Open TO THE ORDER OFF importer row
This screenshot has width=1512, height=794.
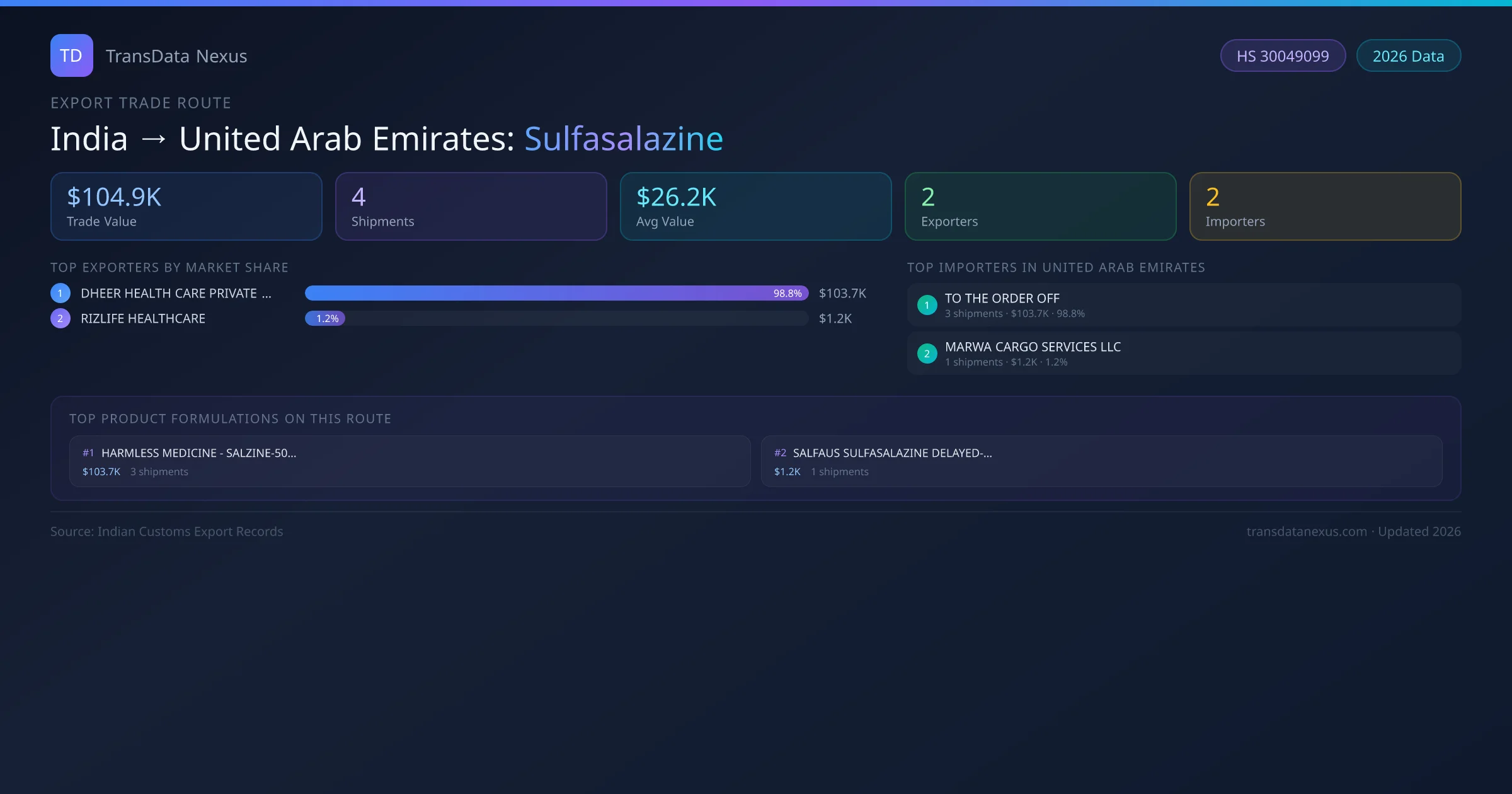click(1184, 305)
